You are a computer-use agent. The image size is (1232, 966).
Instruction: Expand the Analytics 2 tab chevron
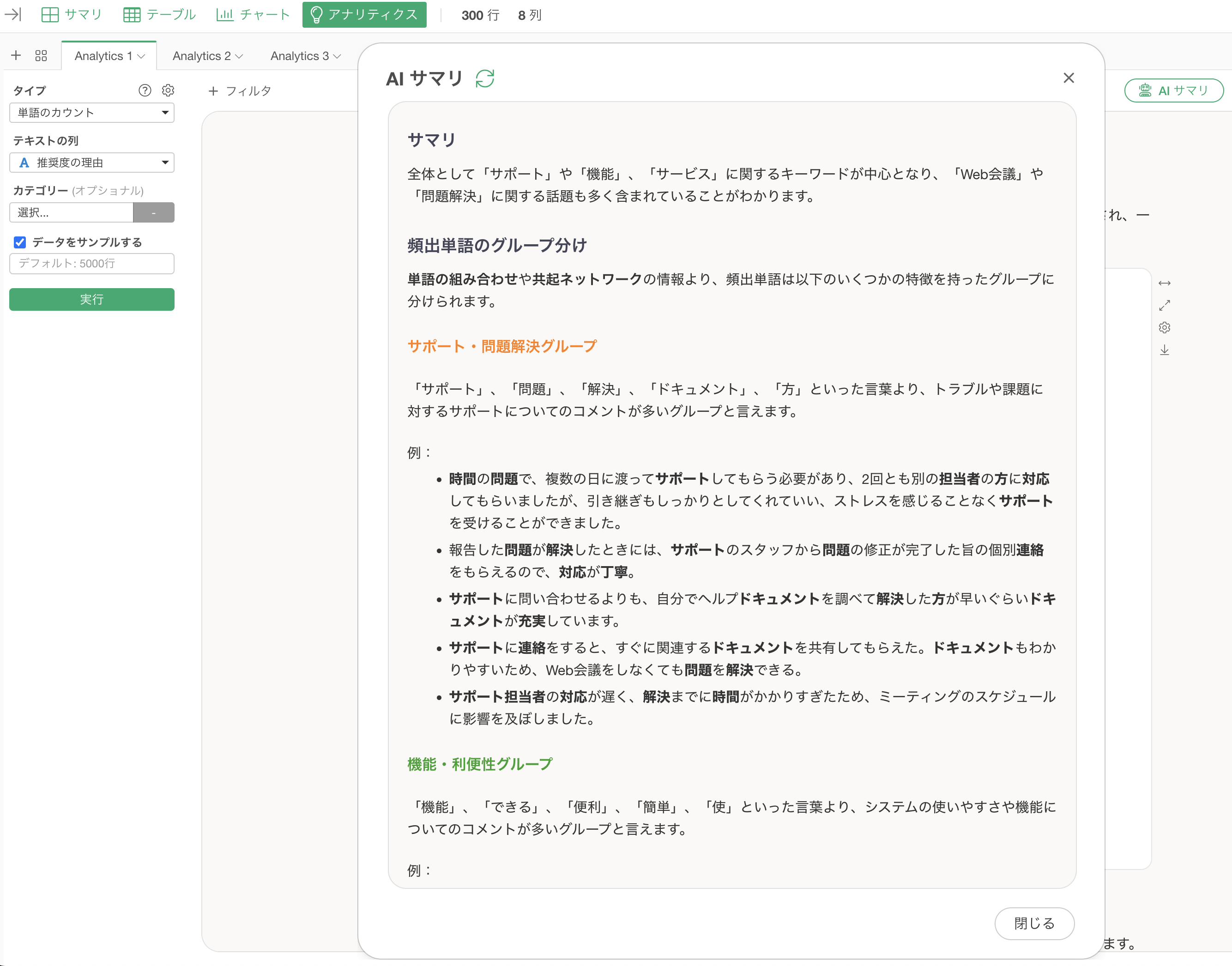[239, 56]
